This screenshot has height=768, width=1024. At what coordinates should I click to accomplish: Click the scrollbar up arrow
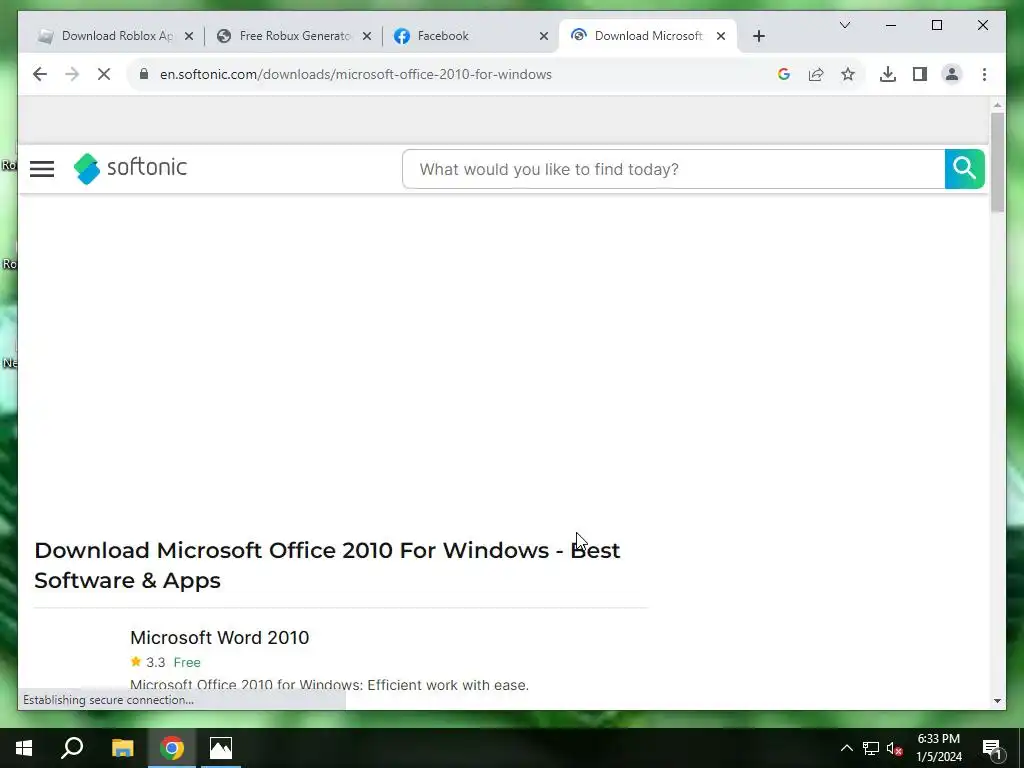point(997,105)
